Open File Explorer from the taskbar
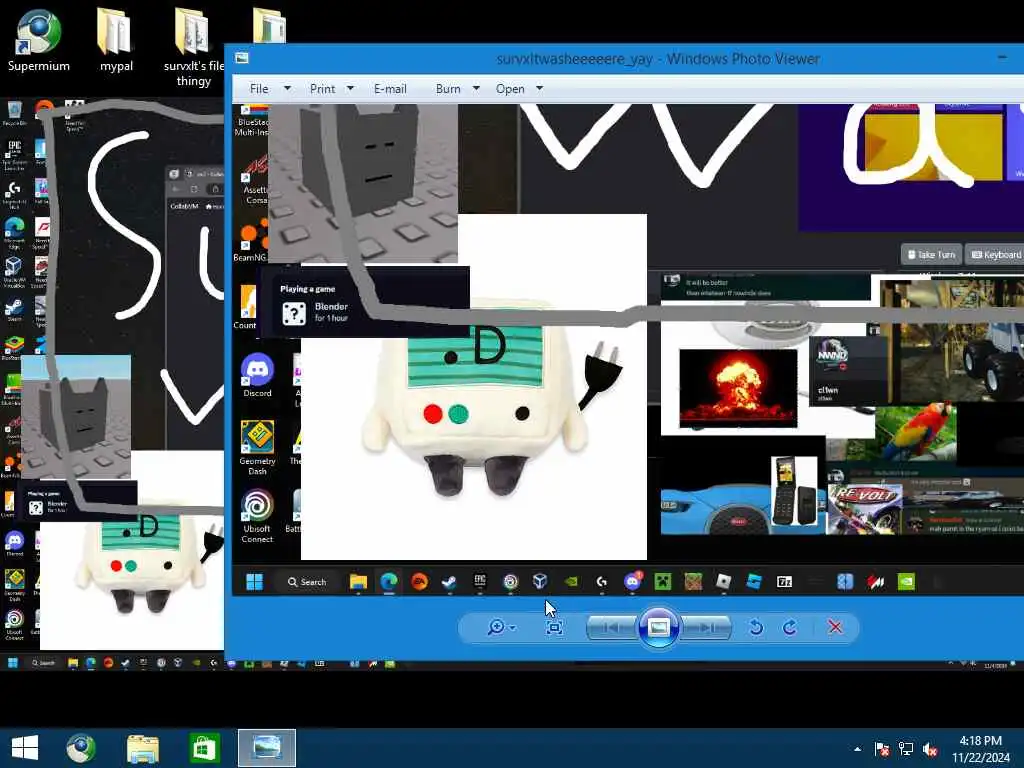The width and height of the screenshot is (1024, 768). point(142,748)
